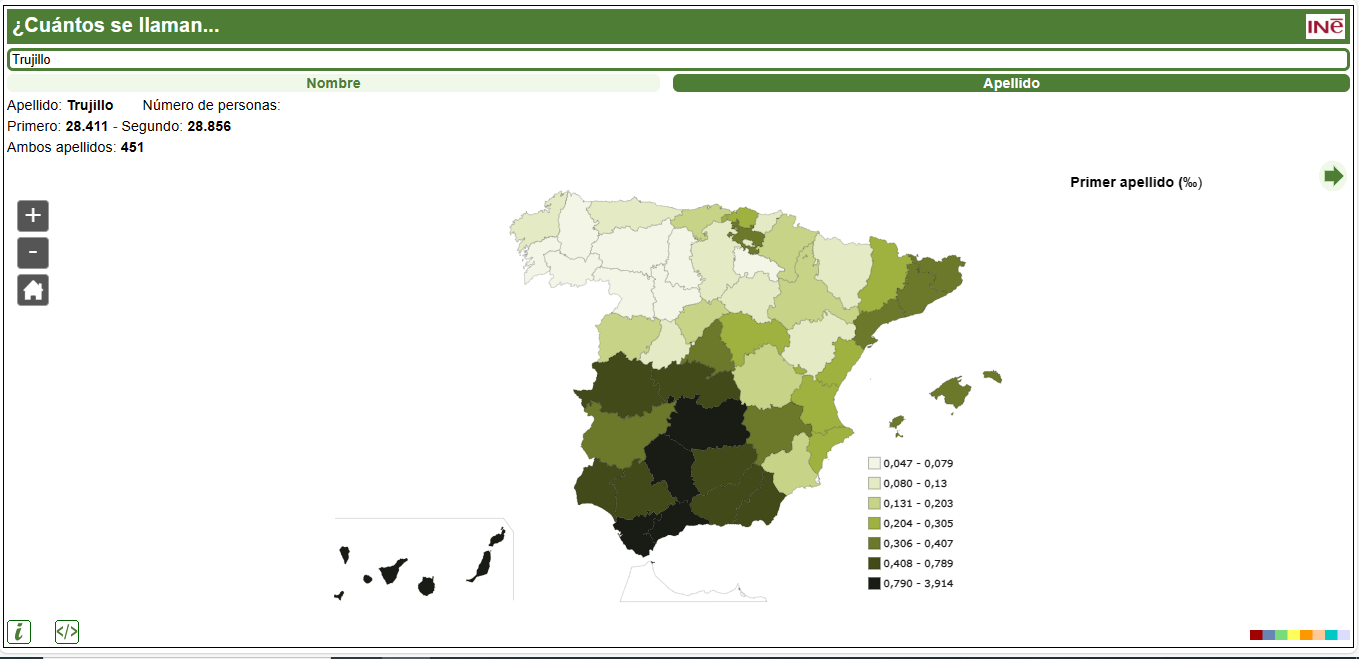Reset map view with home button
This screenshot has height=659, width=1359.
33,290
